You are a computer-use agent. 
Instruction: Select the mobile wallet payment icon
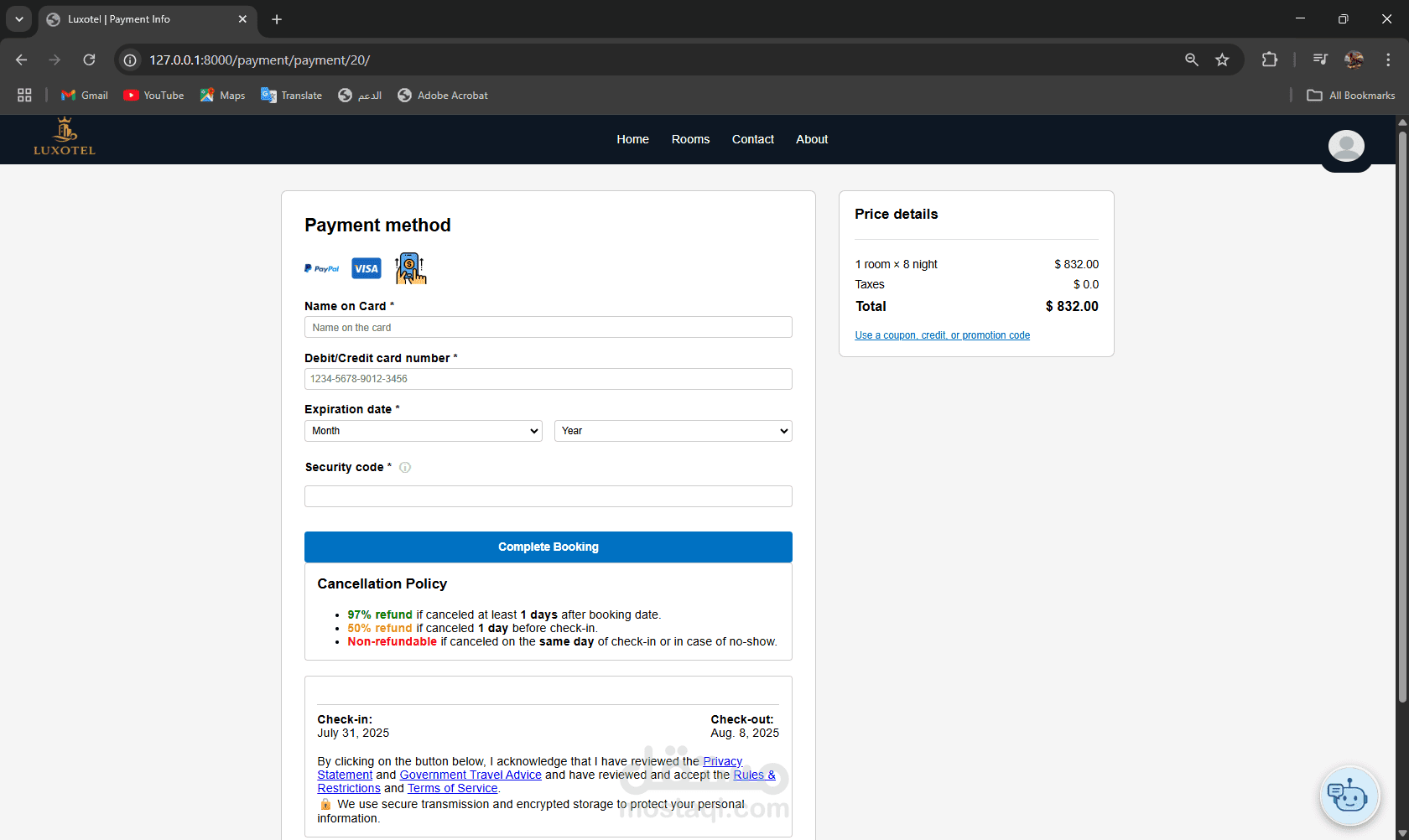point(410,268)
